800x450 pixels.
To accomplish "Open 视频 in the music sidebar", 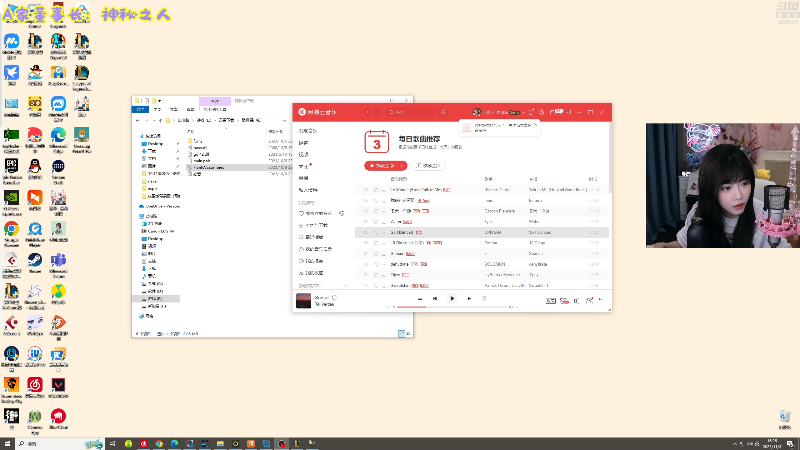I will [304, 155].
